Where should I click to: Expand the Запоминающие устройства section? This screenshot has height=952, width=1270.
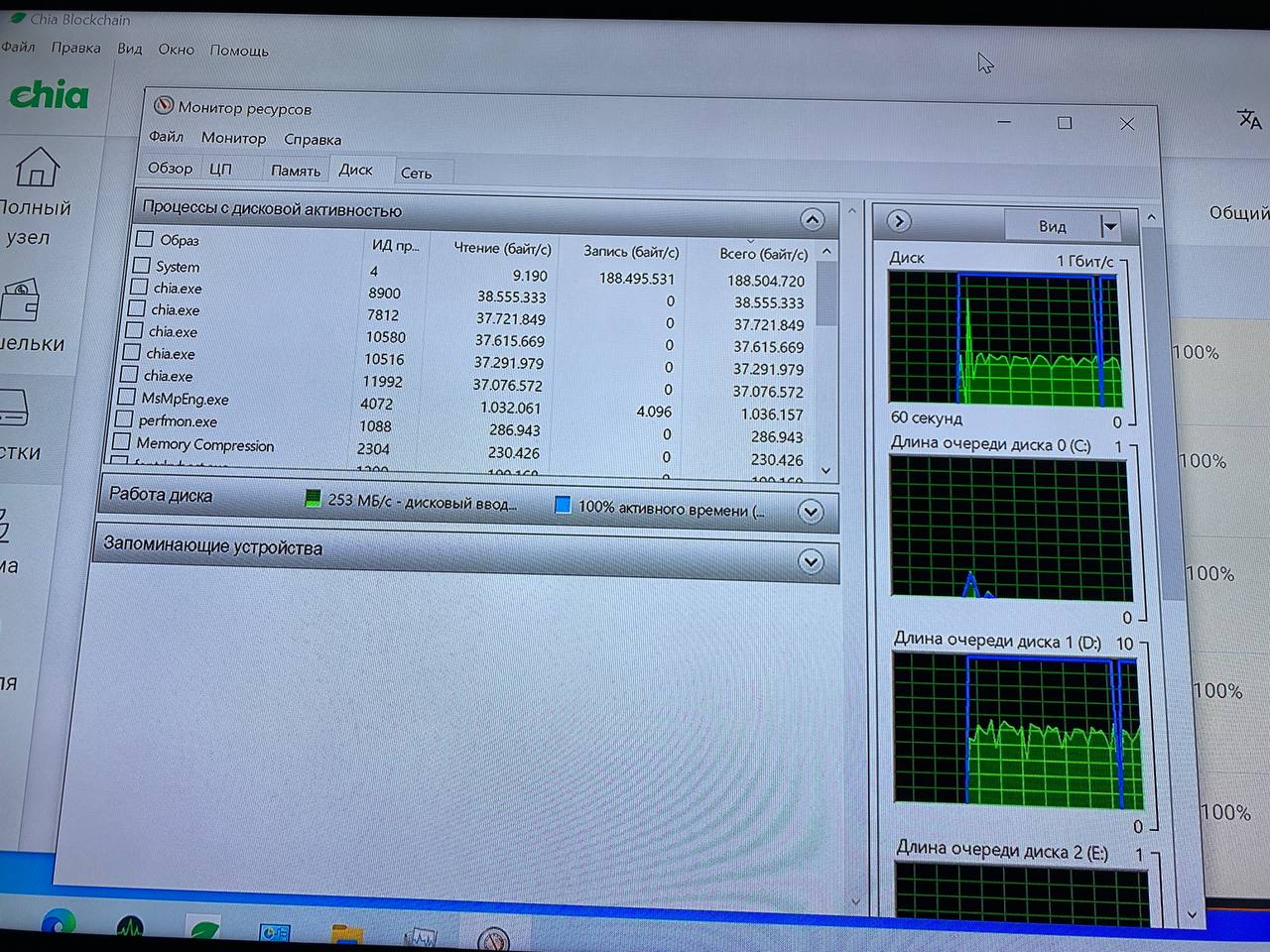(811, 562)
